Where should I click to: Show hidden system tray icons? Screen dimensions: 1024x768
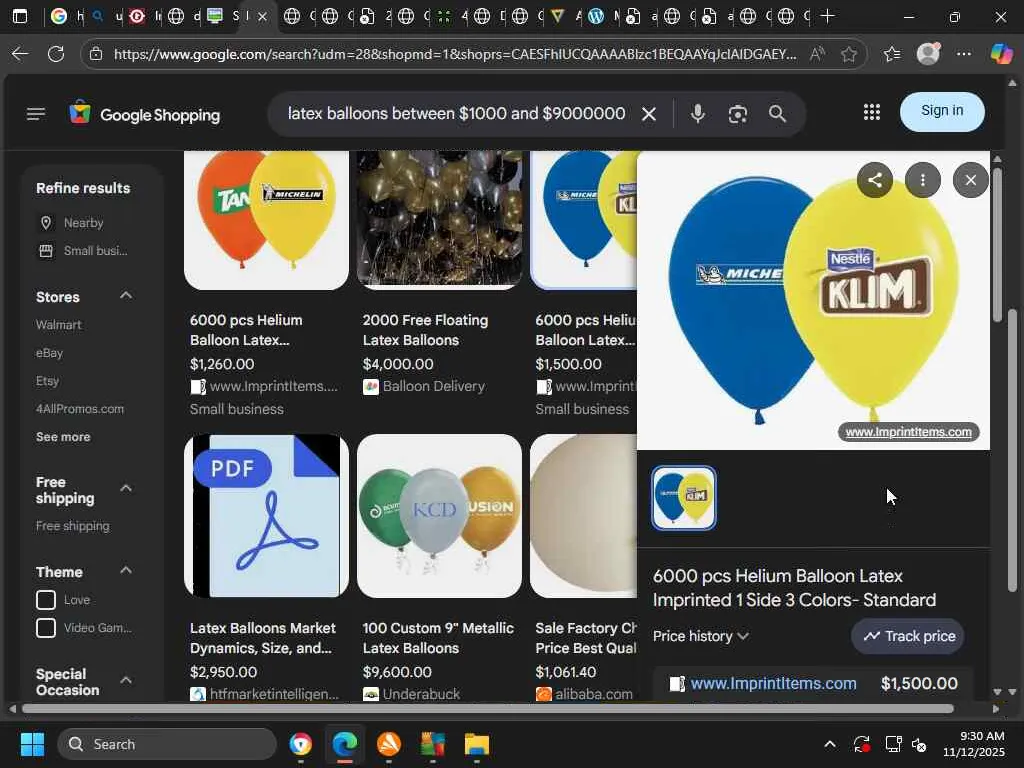[x=829, y=744]
